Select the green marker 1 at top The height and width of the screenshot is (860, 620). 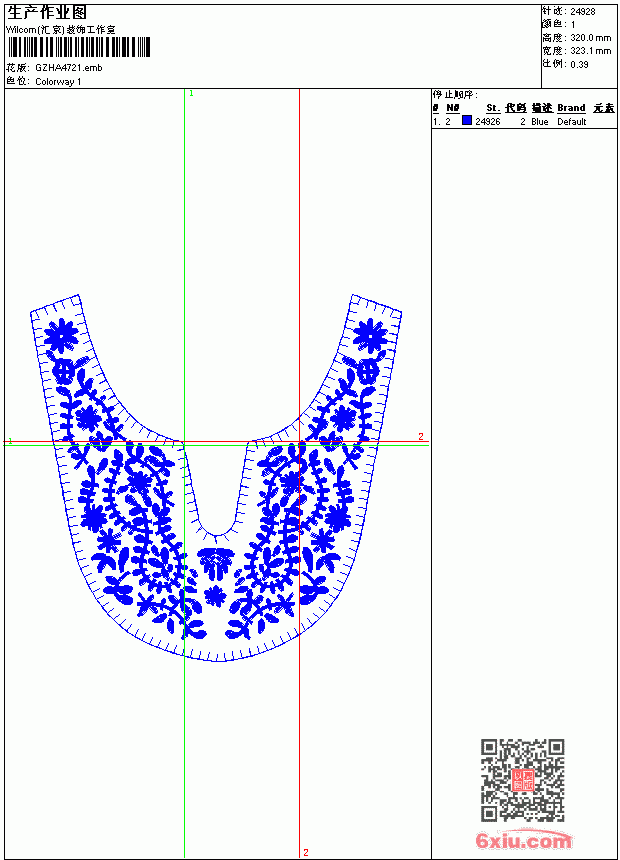pyautogui.click(x=191, y=94)
